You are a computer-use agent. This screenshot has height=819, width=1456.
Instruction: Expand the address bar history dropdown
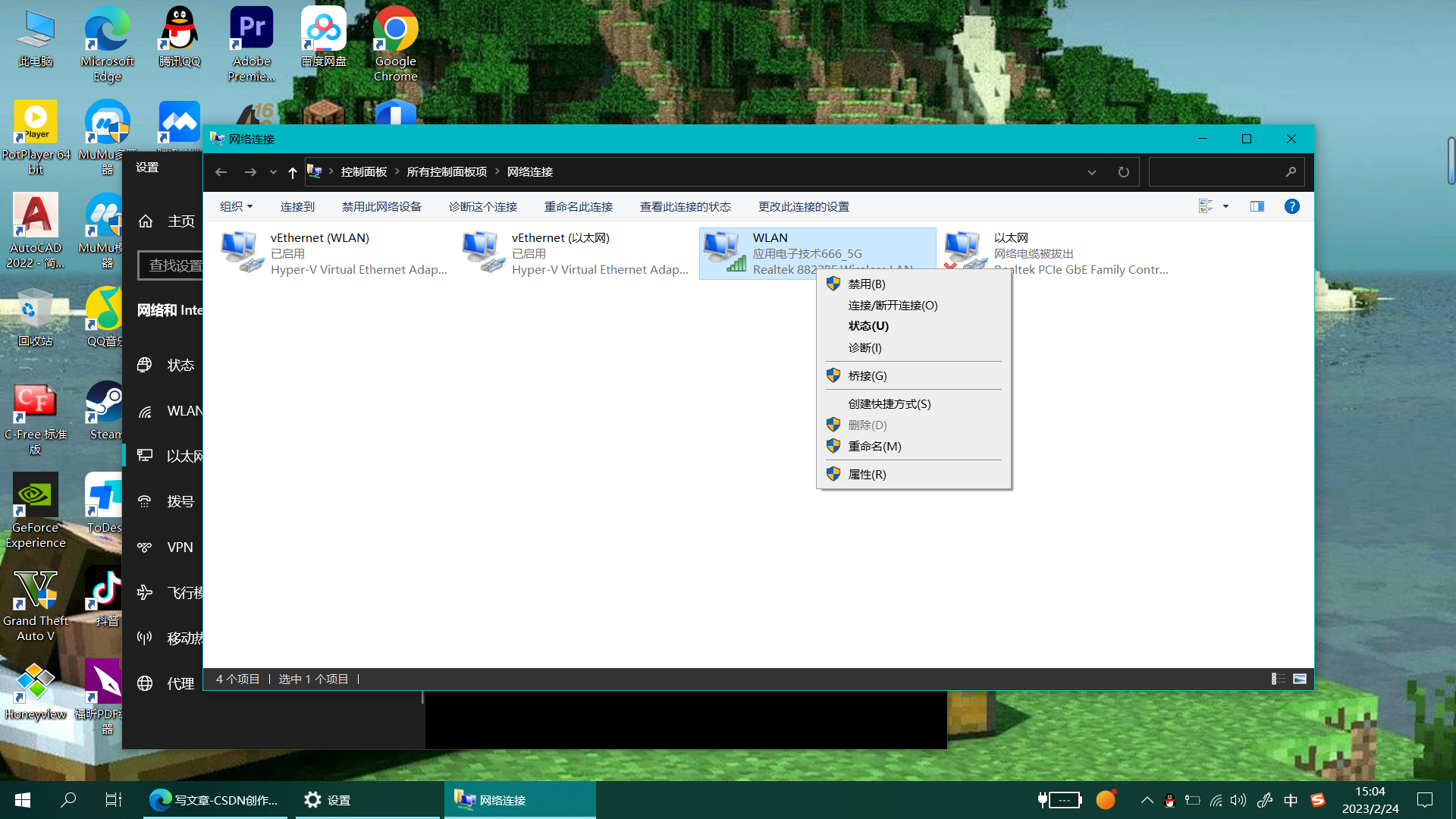pos(1091,172)
